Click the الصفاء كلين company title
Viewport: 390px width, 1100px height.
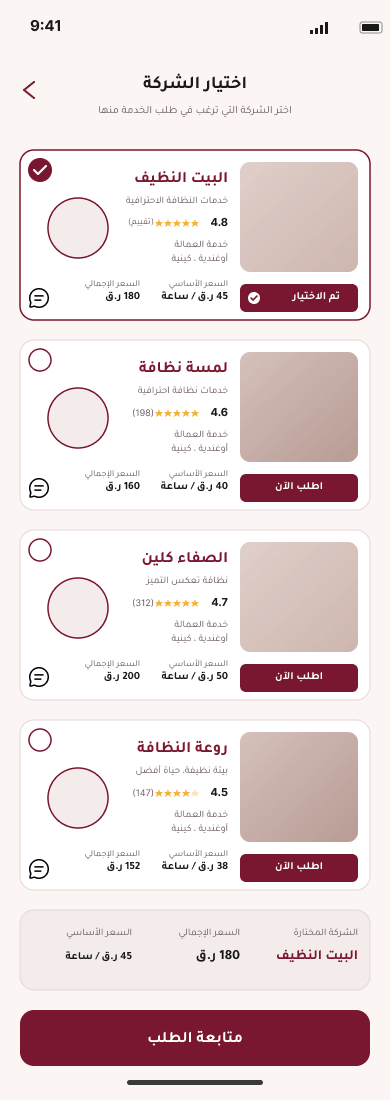[185, 558]
